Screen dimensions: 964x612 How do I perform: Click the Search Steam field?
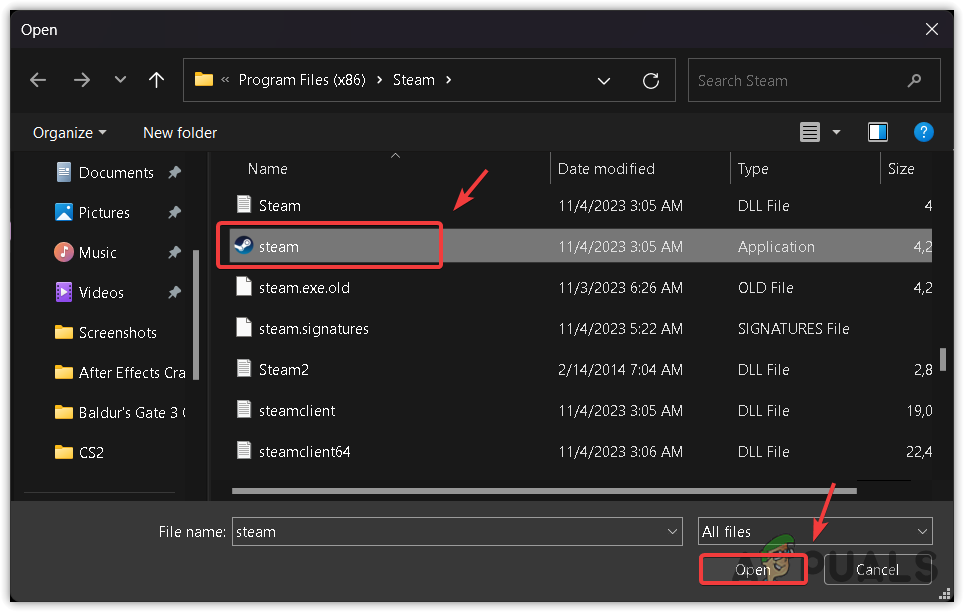(x=800, y=80)
